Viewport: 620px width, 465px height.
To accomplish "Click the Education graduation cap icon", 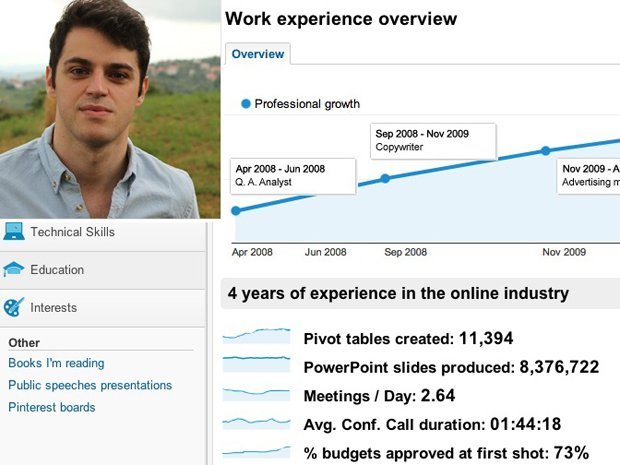I will coord(14,269).
